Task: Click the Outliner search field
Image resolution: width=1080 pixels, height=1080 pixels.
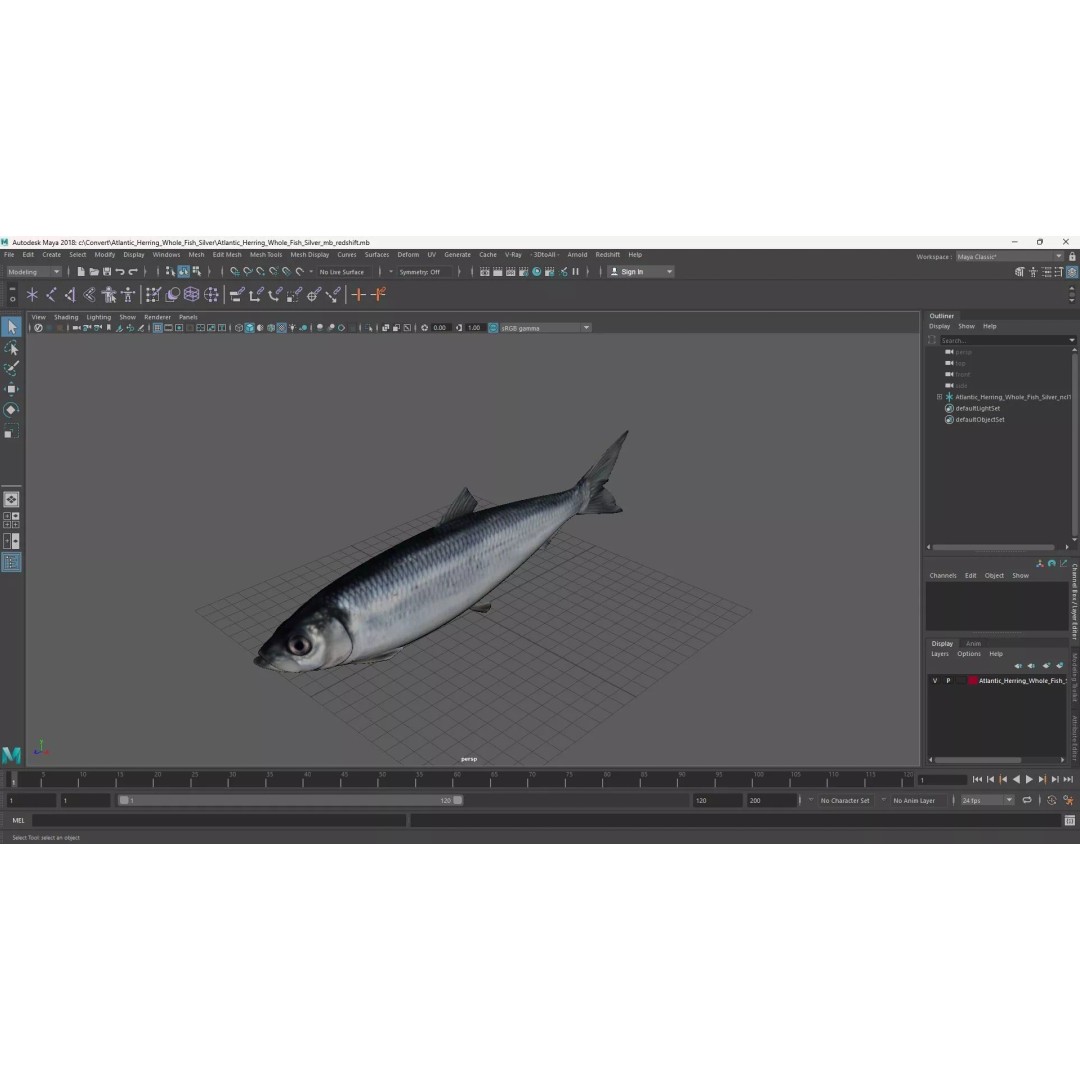Action: 1008,340
